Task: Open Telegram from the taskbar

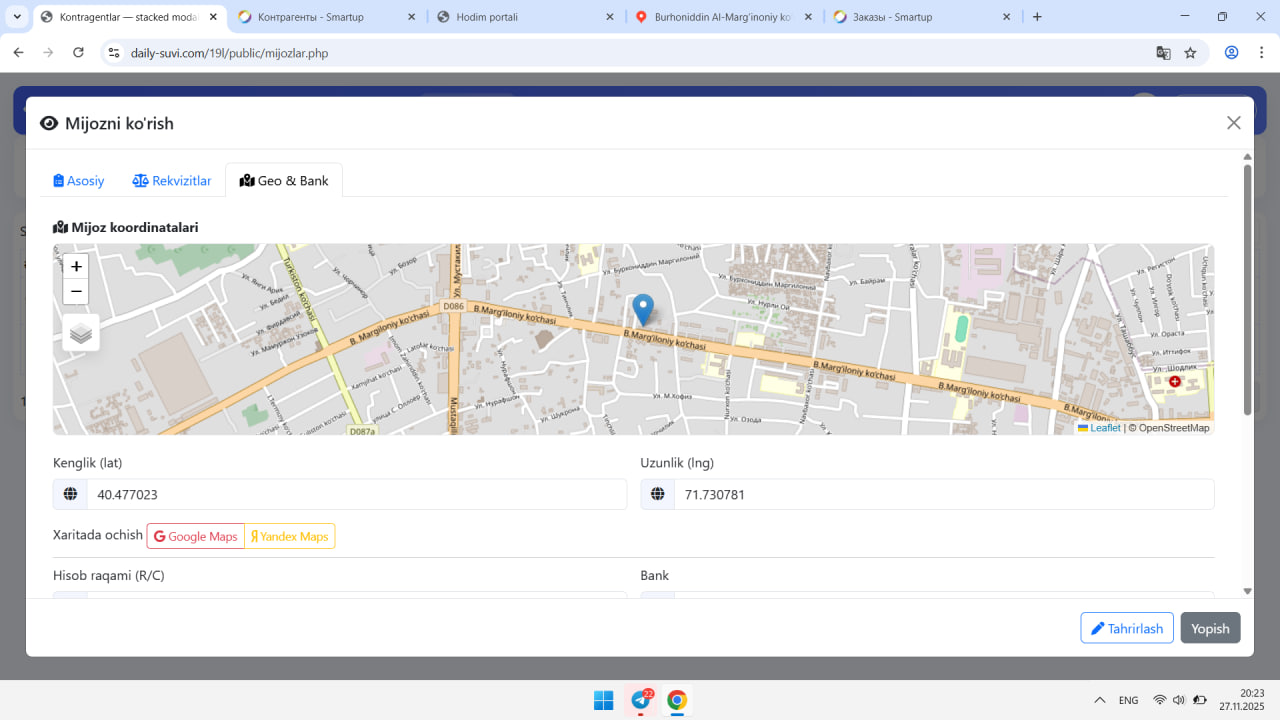Action: [641, 700]
